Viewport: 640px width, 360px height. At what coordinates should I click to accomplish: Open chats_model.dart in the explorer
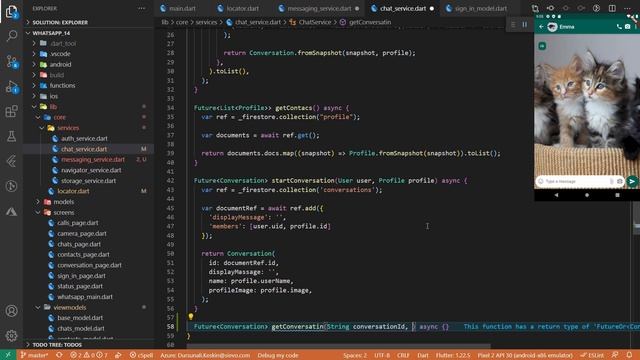click(x=80, y=329)
